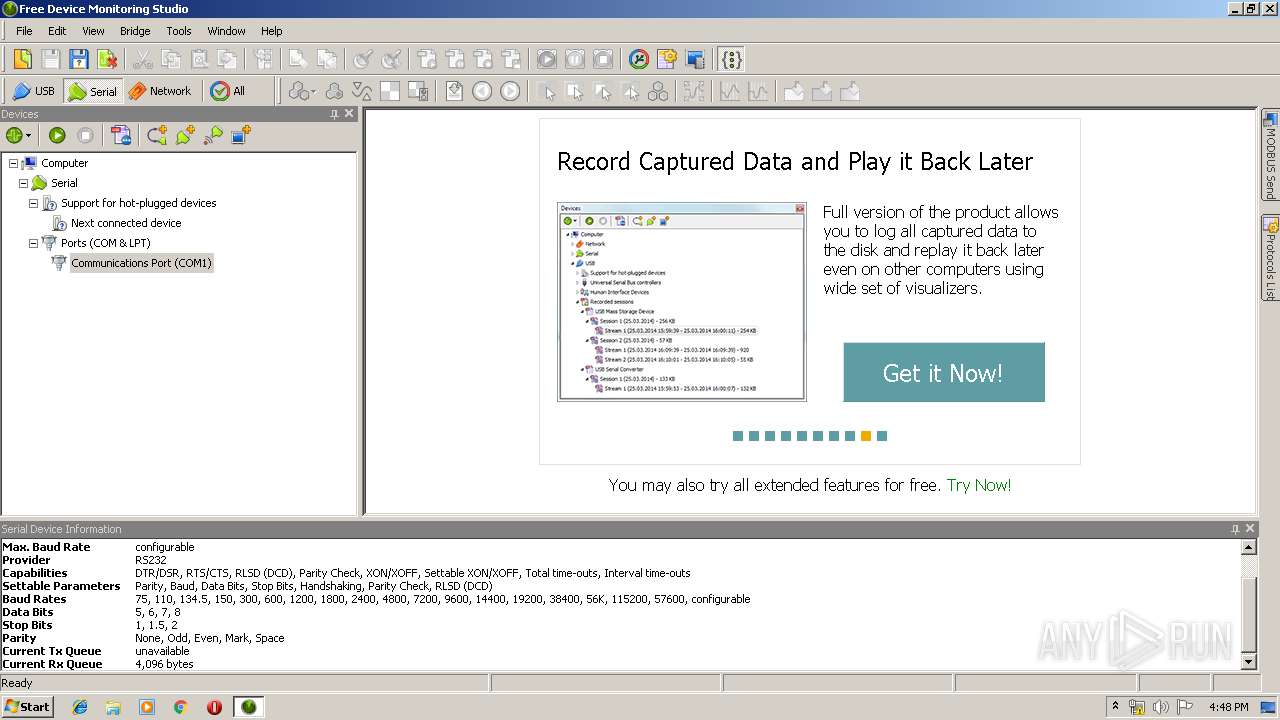
Task: Select the first carousel indicator dot
Action: 738,436
